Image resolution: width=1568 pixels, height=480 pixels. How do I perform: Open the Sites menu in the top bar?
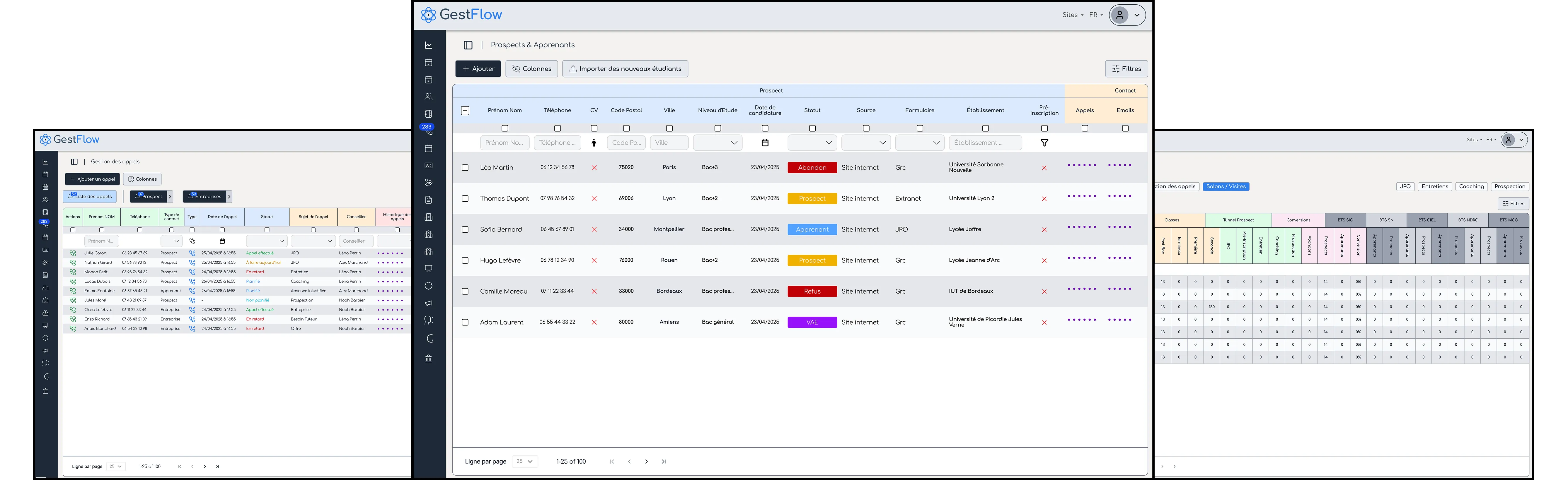point(1073,15)
